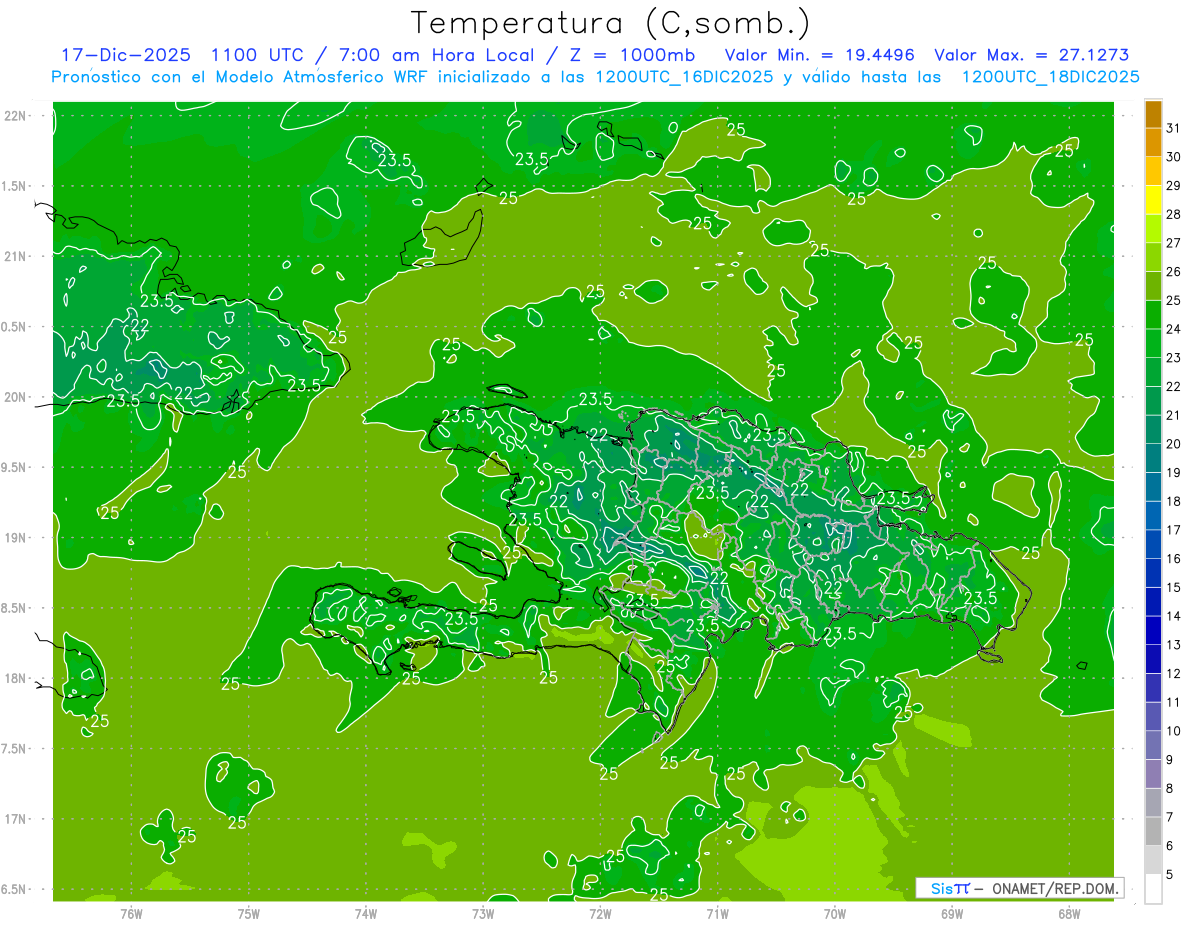The height and width of the screenshot is (927, 1200).
Task: Click the "75W" longitude axis label
Action: (x=249, y=913)
